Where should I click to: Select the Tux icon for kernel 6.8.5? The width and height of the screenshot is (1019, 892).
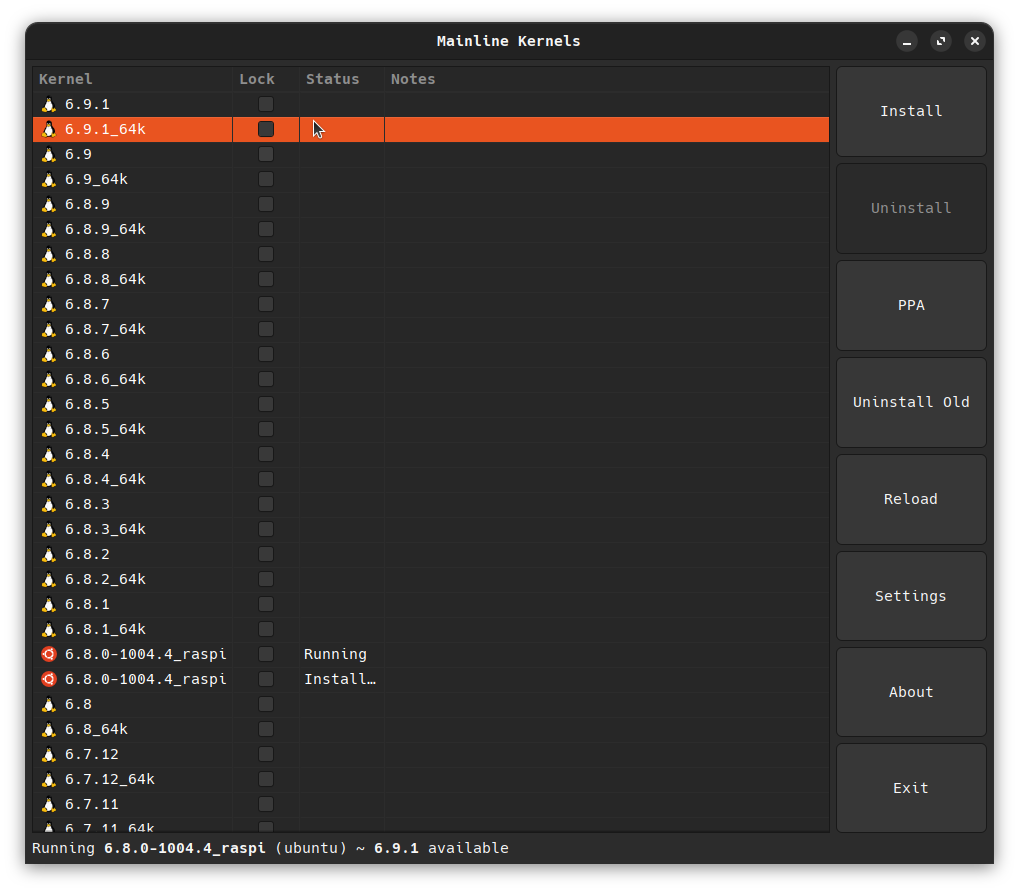pos(49,404)
